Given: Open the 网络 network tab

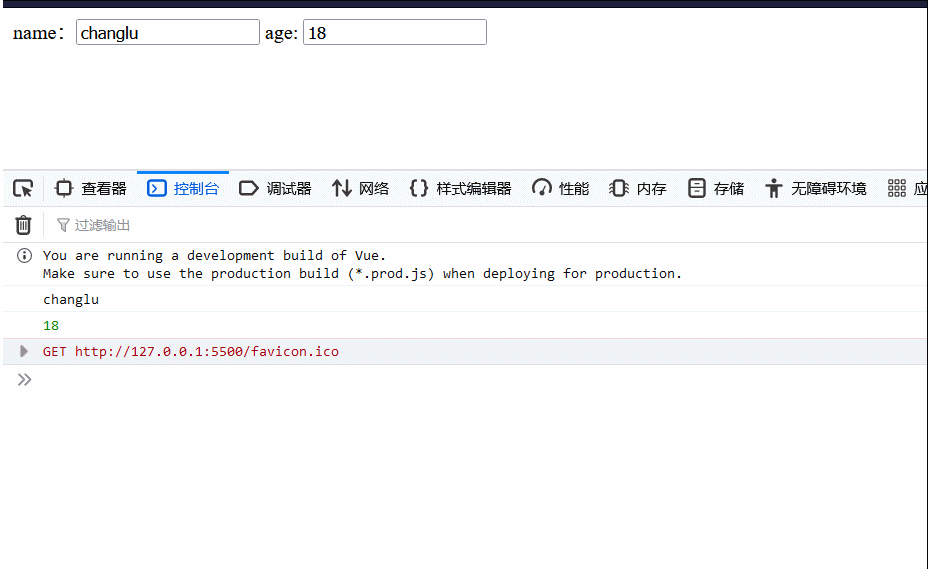Looking at the screenshot, I should point(360,189).
